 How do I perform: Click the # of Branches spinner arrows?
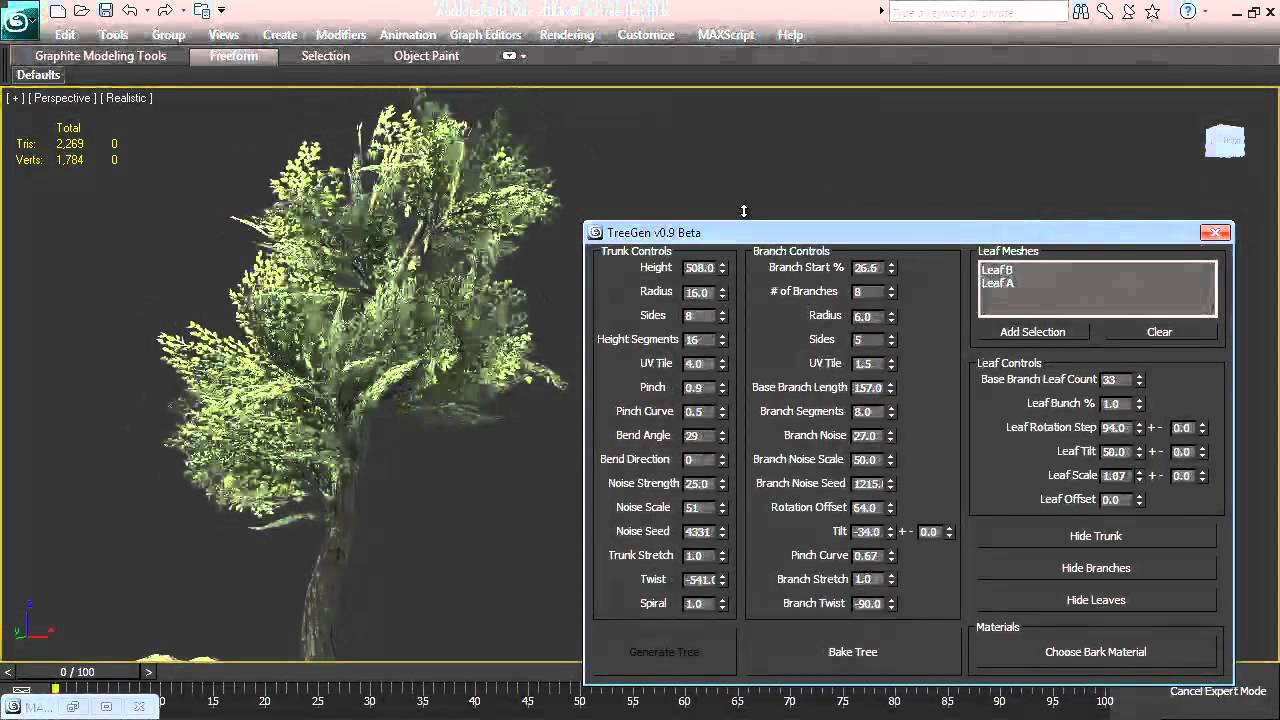point(891,292)
